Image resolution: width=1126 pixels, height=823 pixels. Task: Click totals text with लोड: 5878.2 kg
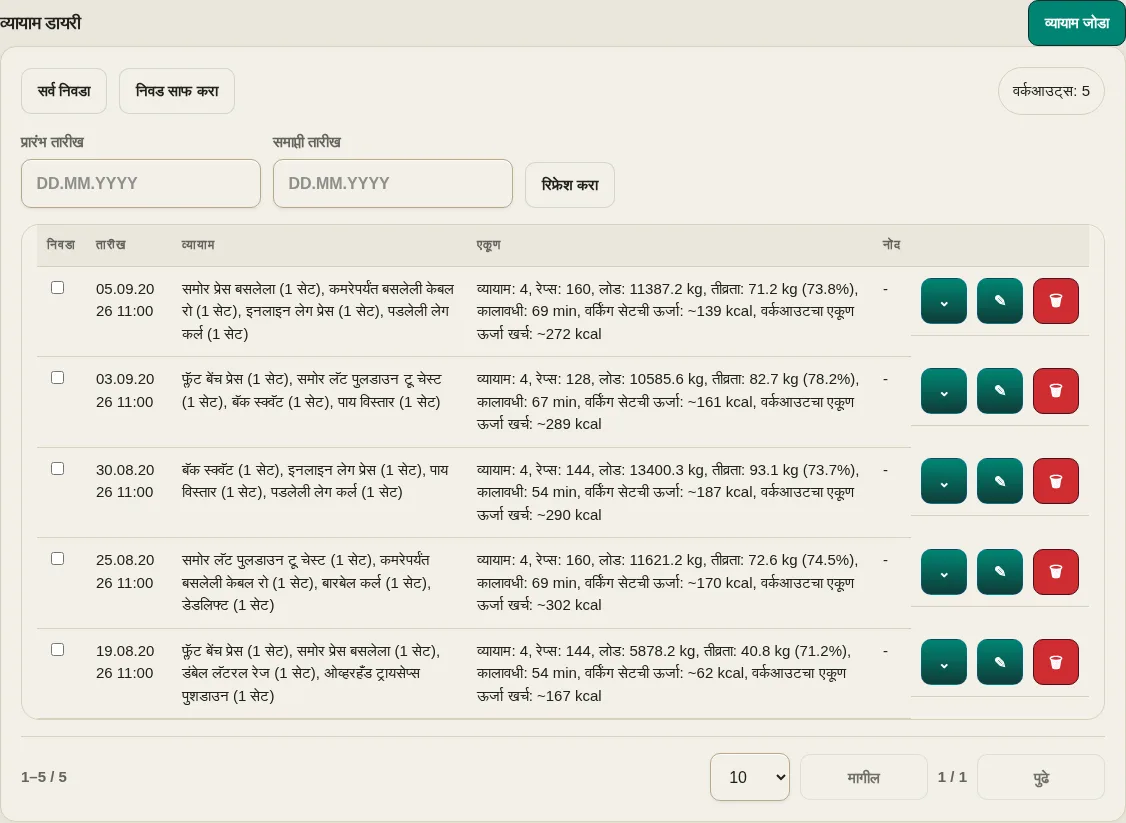point(664,673)
